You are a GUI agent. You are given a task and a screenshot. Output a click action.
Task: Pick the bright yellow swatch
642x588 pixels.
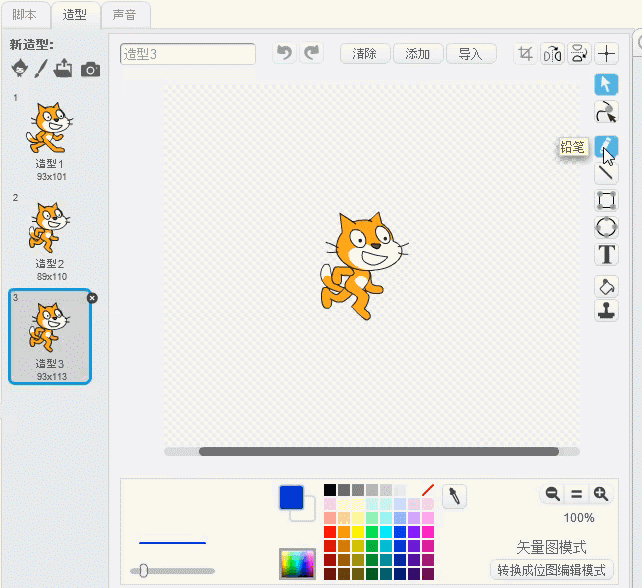(x=358, y=531)
